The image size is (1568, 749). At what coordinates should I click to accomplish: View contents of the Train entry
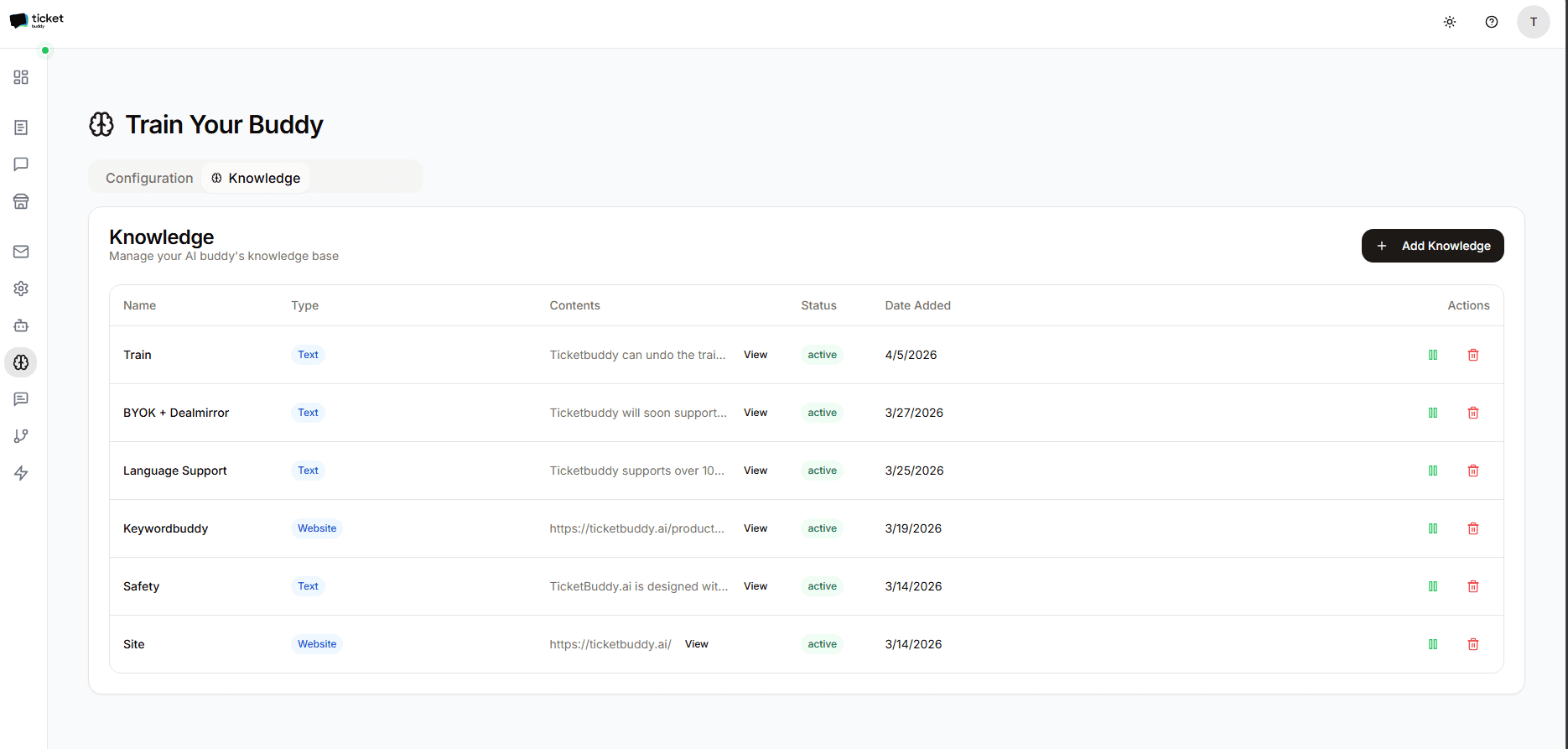(755, 355)
